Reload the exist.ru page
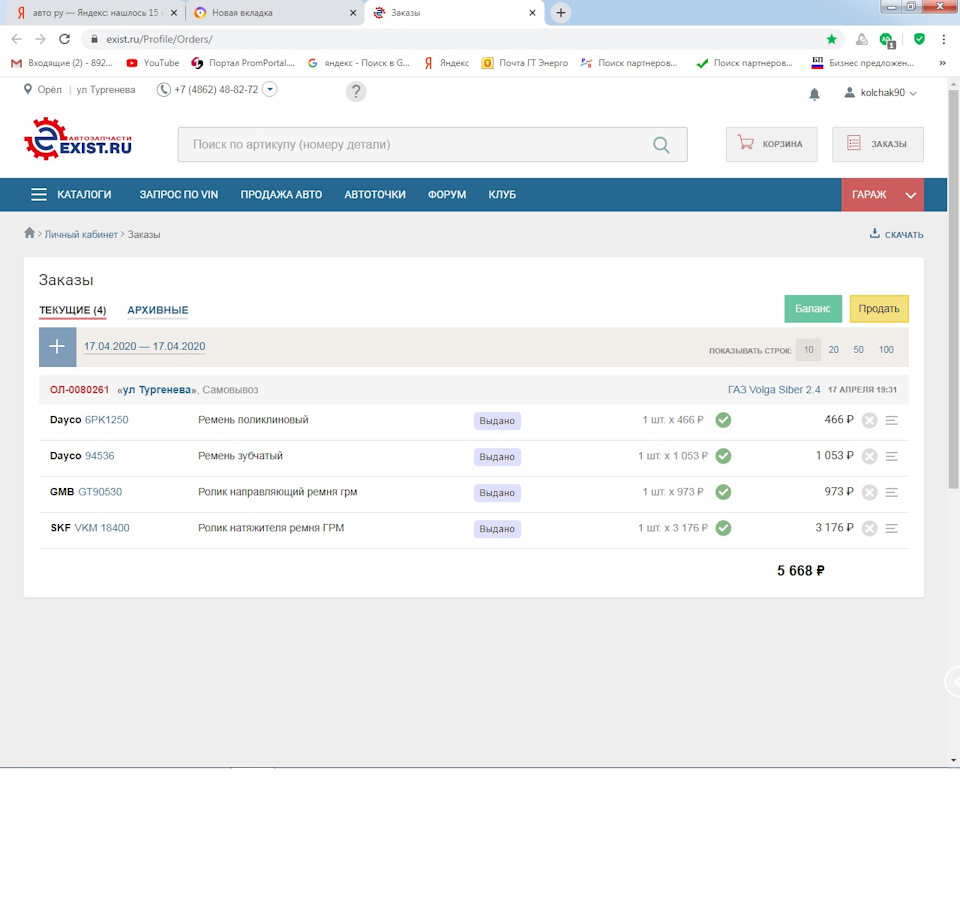The image size is (960, 906). point(64,39)
